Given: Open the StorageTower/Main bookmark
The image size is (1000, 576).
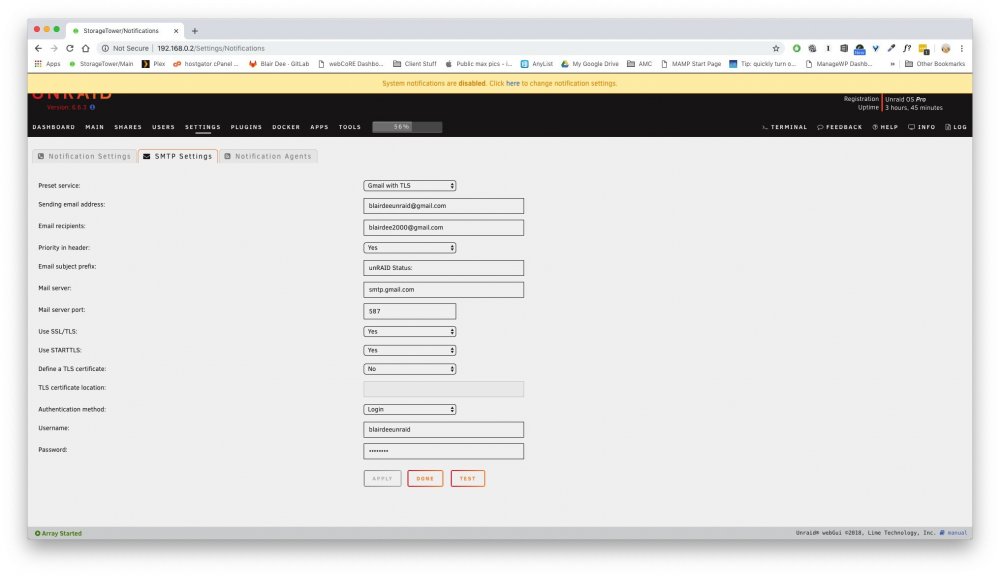Looking at the screenshot, I should 101,64.
